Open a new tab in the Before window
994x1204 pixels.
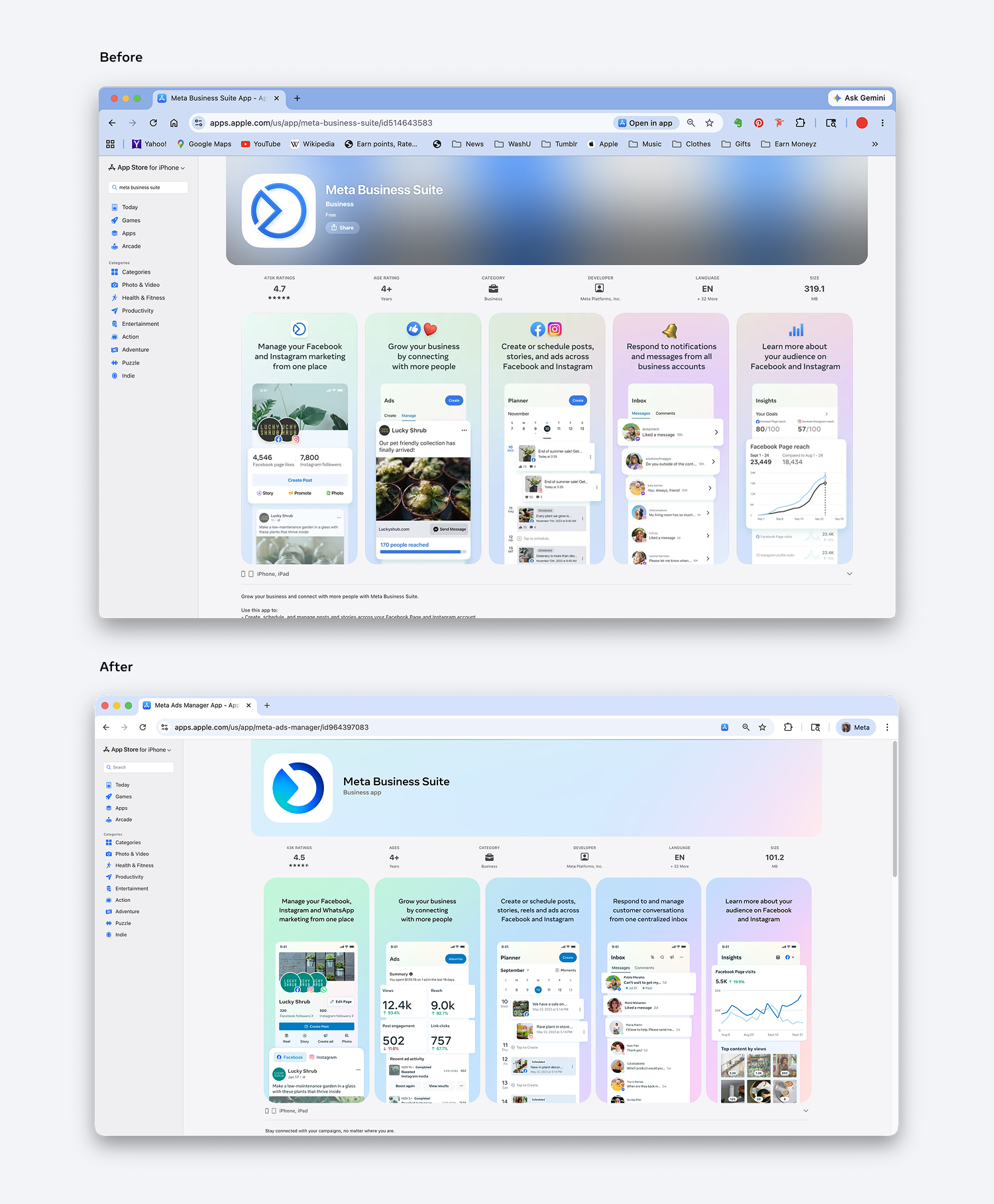tap(298, 98)
